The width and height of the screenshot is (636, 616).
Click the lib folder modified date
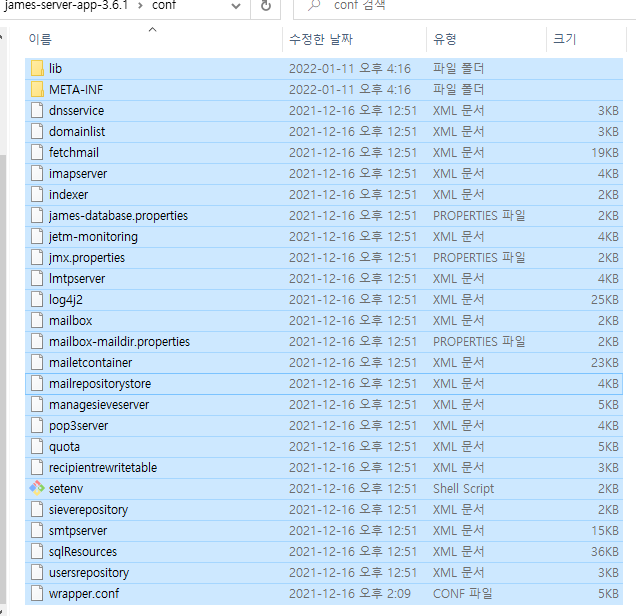click(x=350, y=69)
